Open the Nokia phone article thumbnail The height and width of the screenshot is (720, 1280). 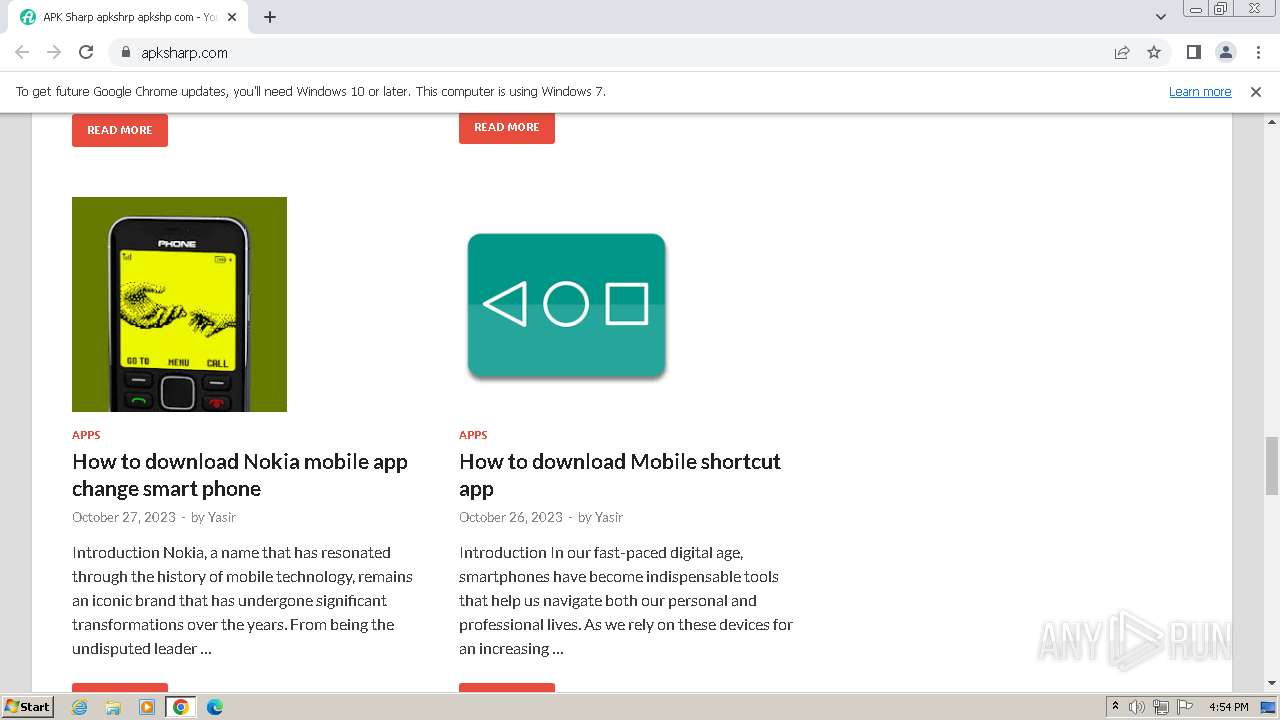coord(179,304)
